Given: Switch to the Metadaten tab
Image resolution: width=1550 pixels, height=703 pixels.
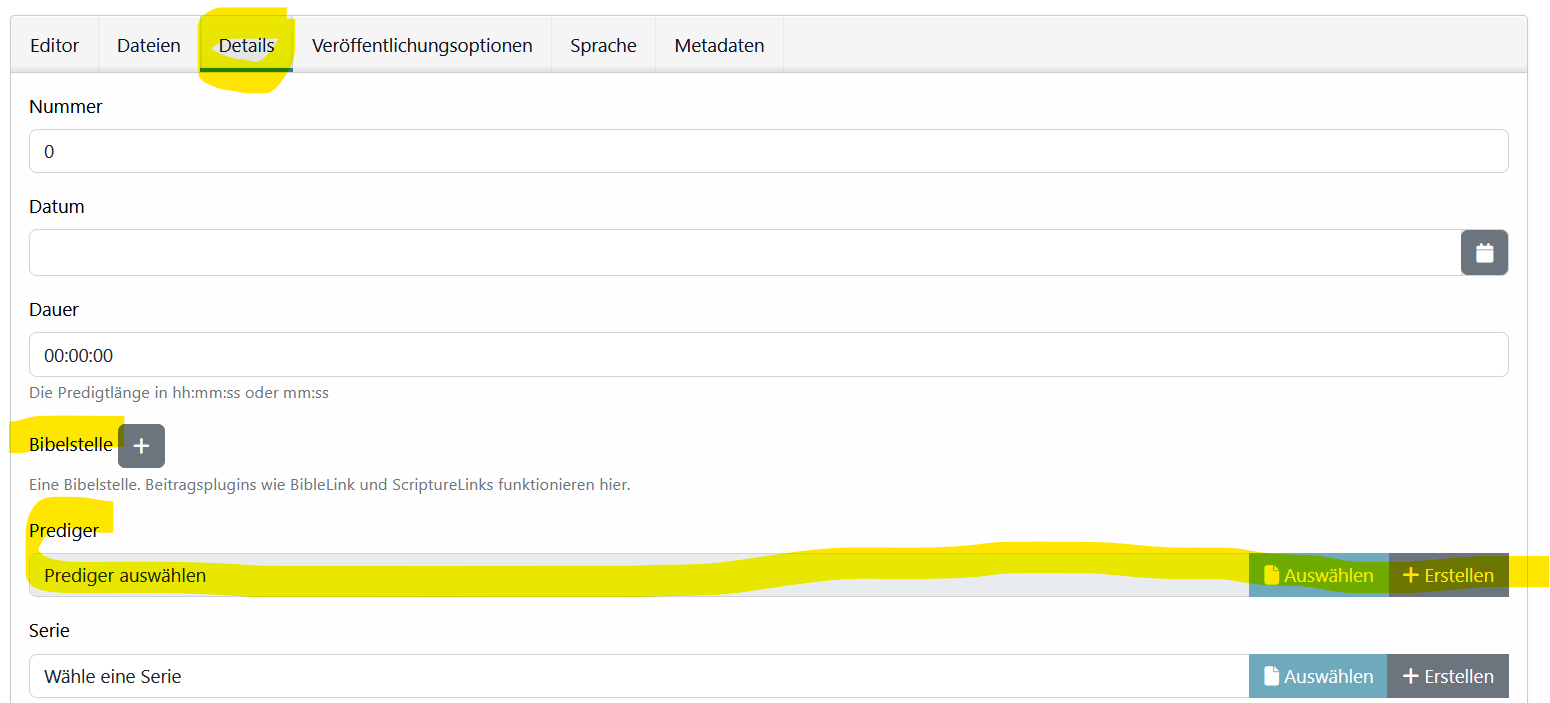Looking at the screenshot, I should pyautogui.click(x=719, y=45).
